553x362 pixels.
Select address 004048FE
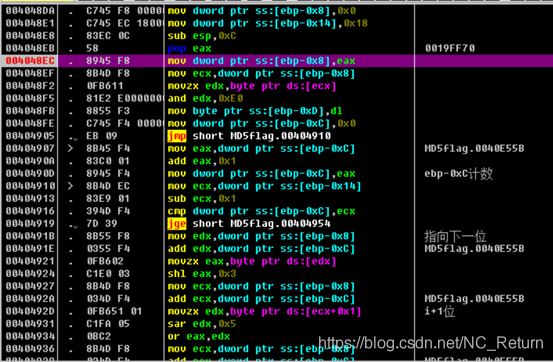(30, 123)
